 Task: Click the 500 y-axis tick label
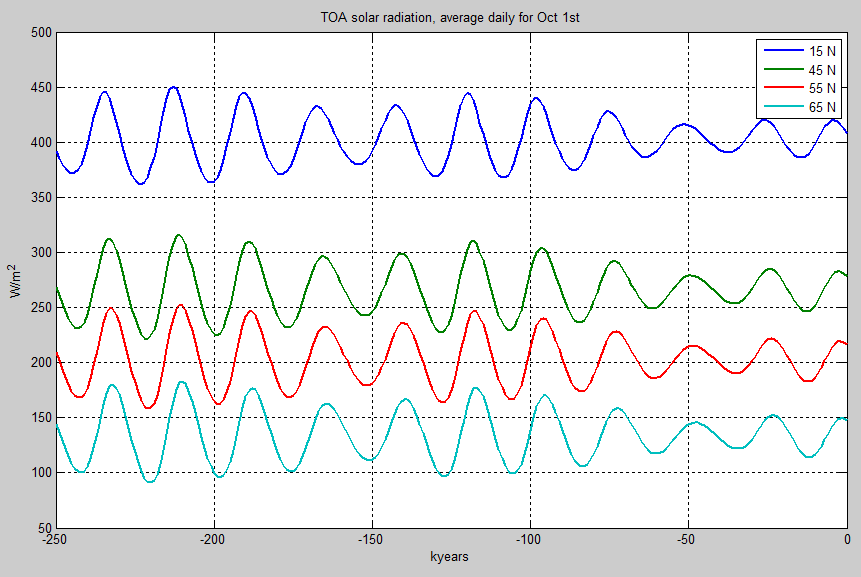(x=41, y=33)
